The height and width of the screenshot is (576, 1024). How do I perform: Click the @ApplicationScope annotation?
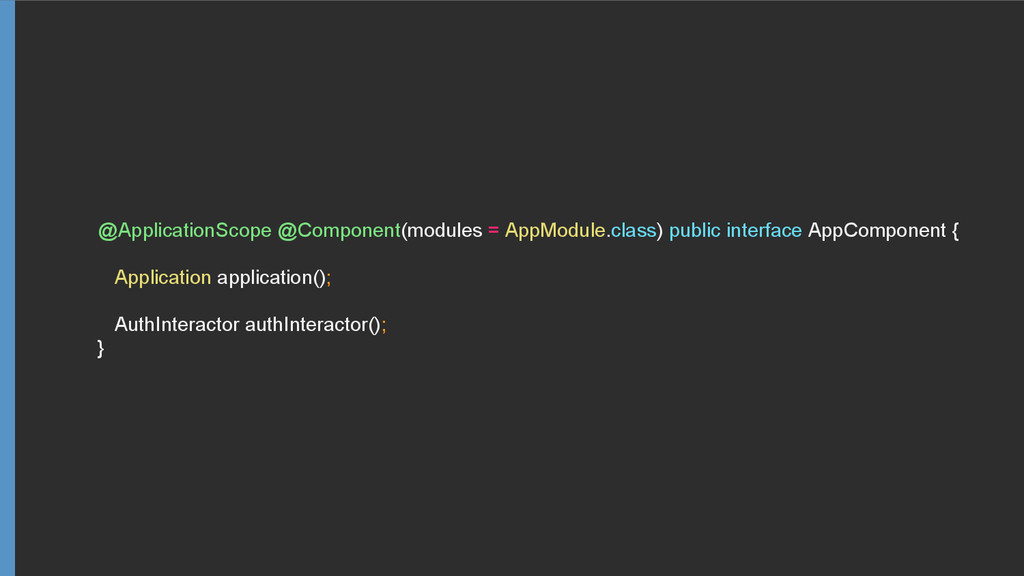184,231
